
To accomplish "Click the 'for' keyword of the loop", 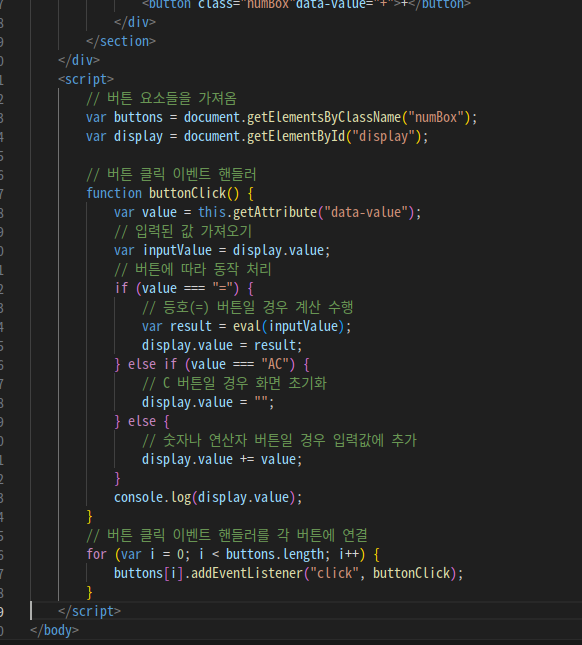I will coord(97,554).
